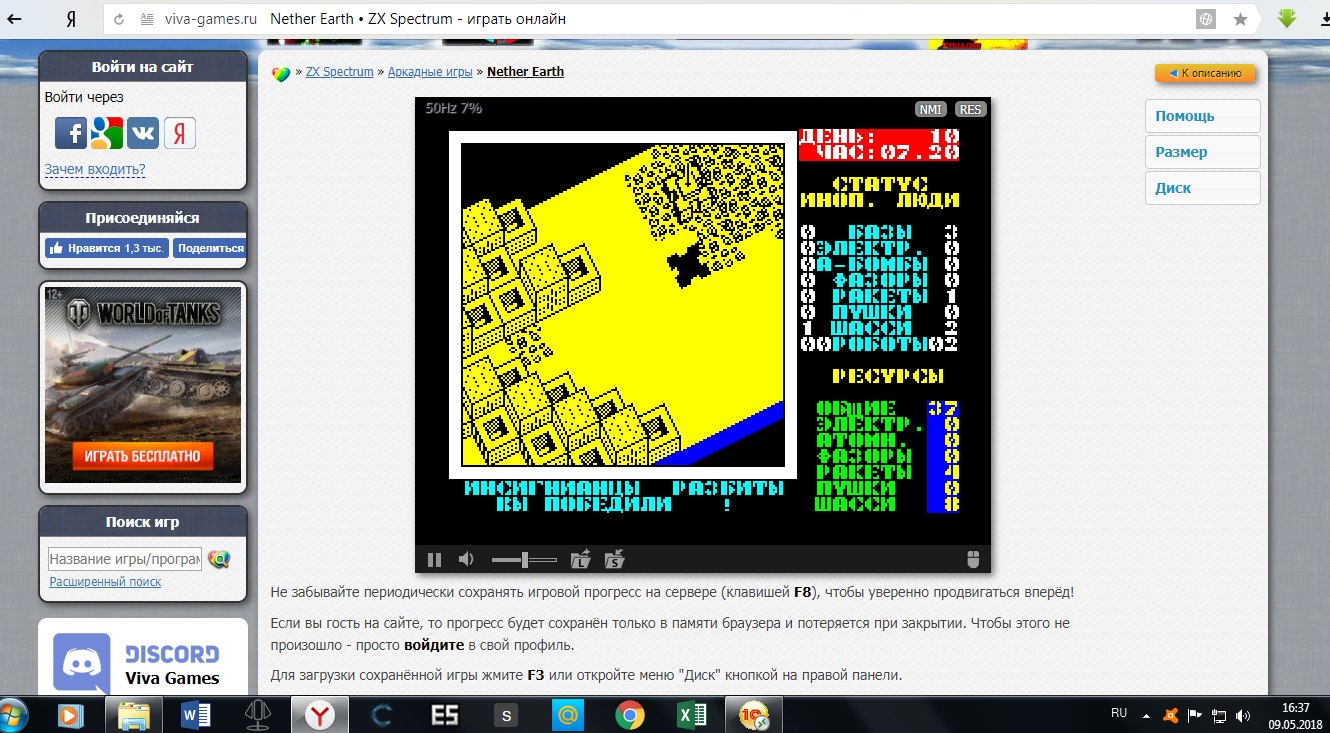Adjust the emulator volume slider
This screenshot has width=1330, height=733.
pos(524,560)
